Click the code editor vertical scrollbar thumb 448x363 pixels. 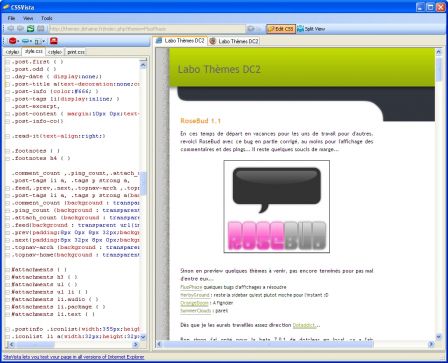(x=143, y=183)
